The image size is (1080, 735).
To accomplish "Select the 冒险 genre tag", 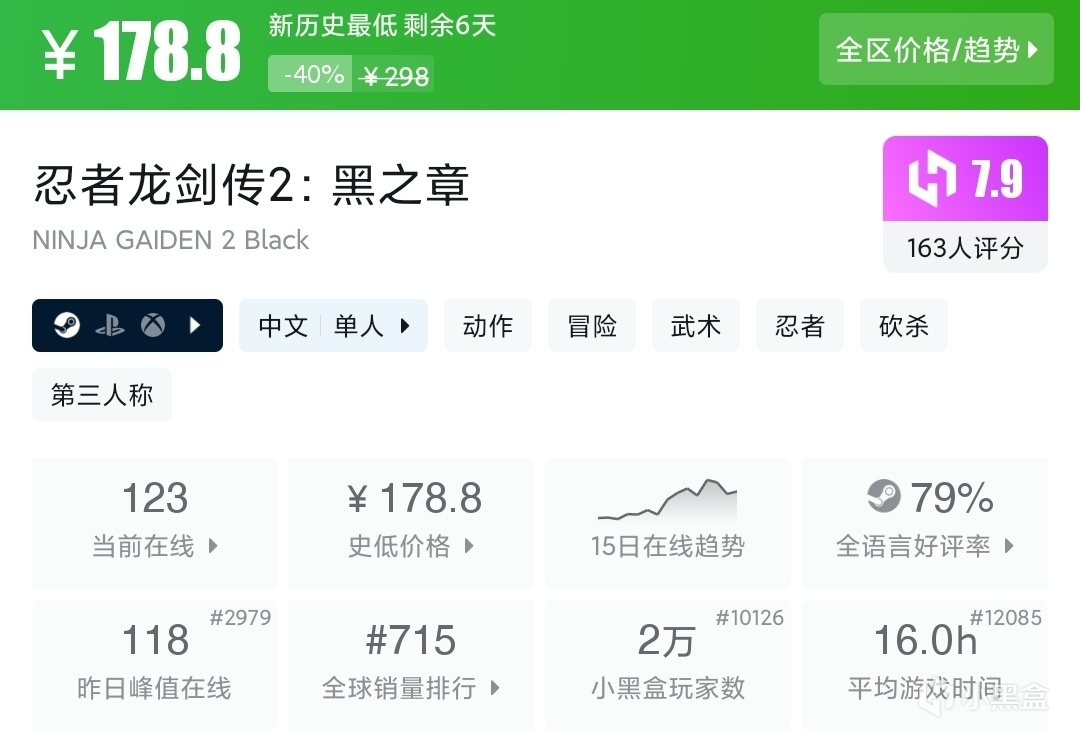I will coord(592,326).
